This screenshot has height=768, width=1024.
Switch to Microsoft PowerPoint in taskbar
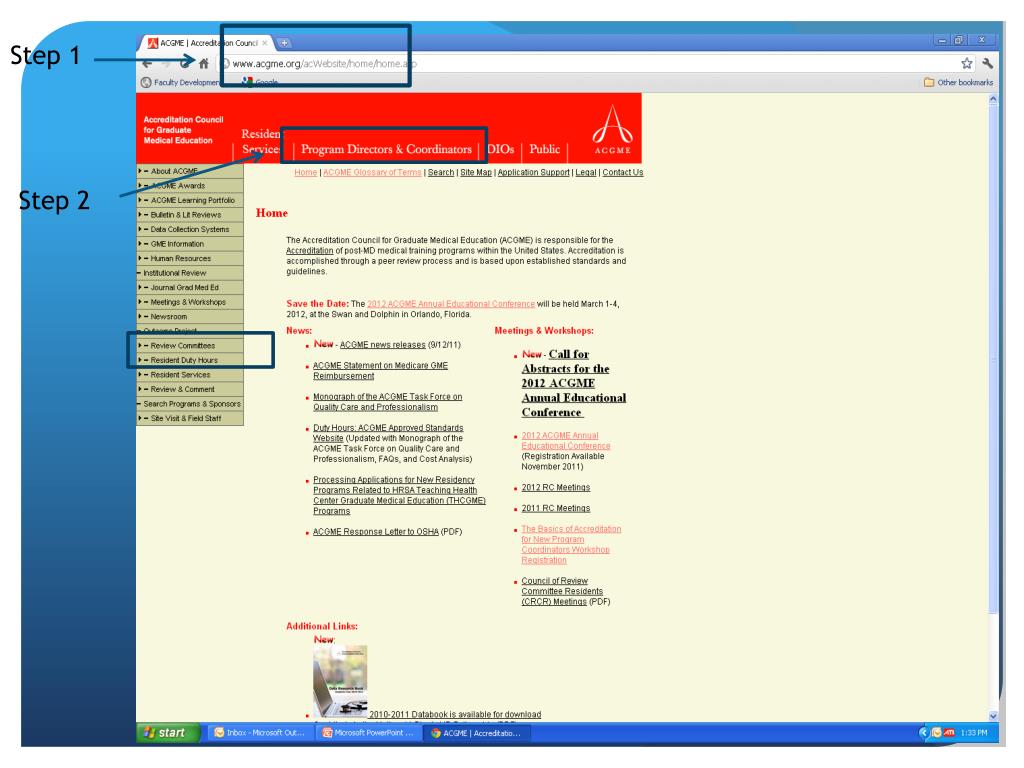(x=369, y=733)
